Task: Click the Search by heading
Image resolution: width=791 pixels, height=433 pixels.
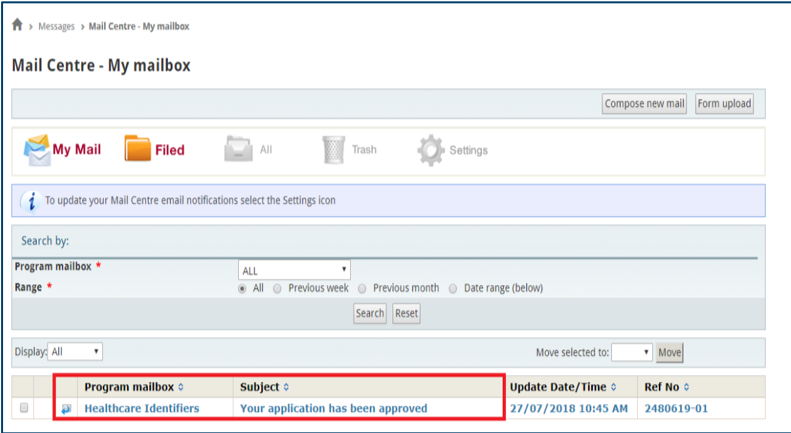Action: pyautogui.click(x=45, y=241)
